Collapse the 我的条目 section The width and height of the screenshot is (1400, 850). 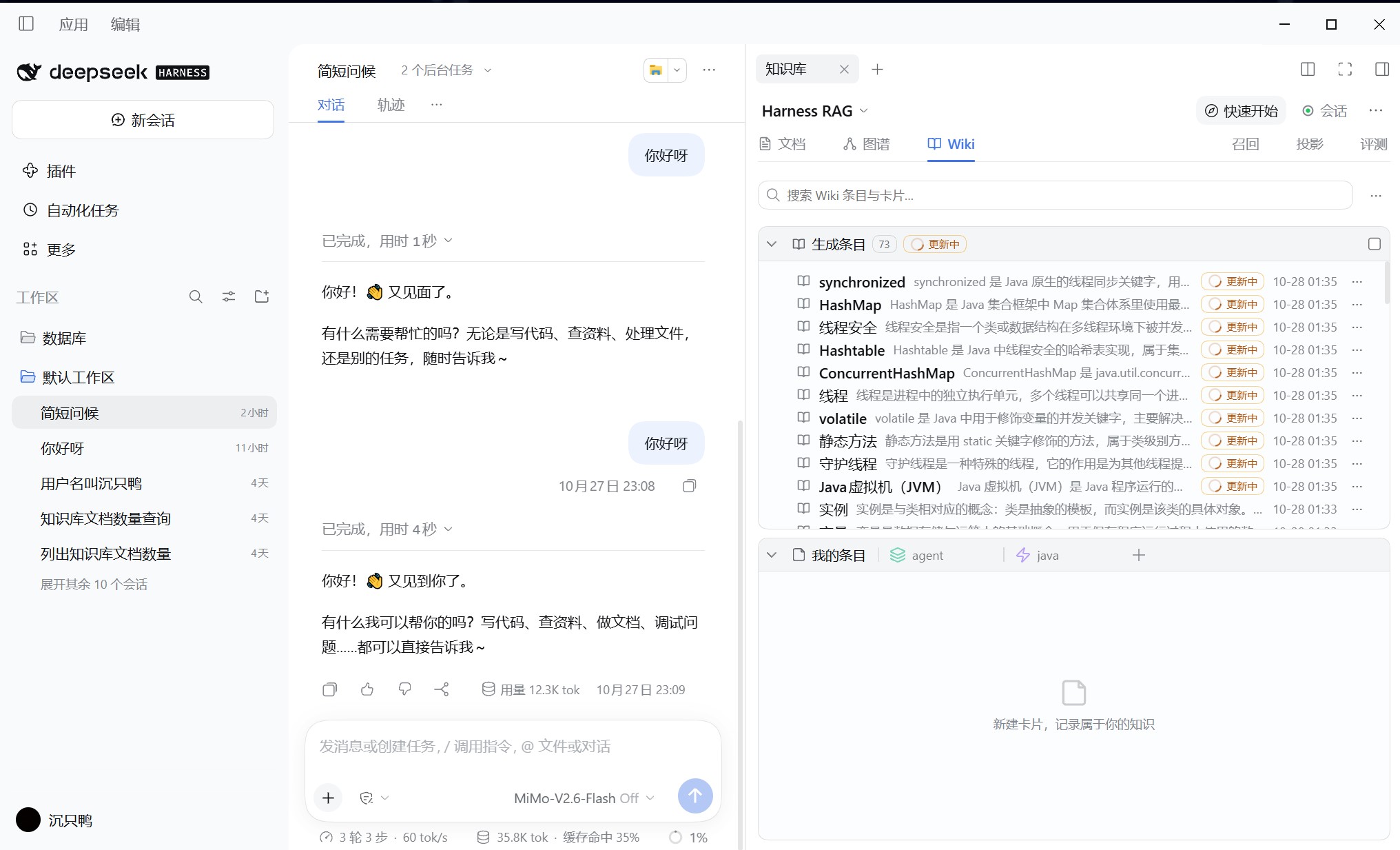tap(772, 555)
